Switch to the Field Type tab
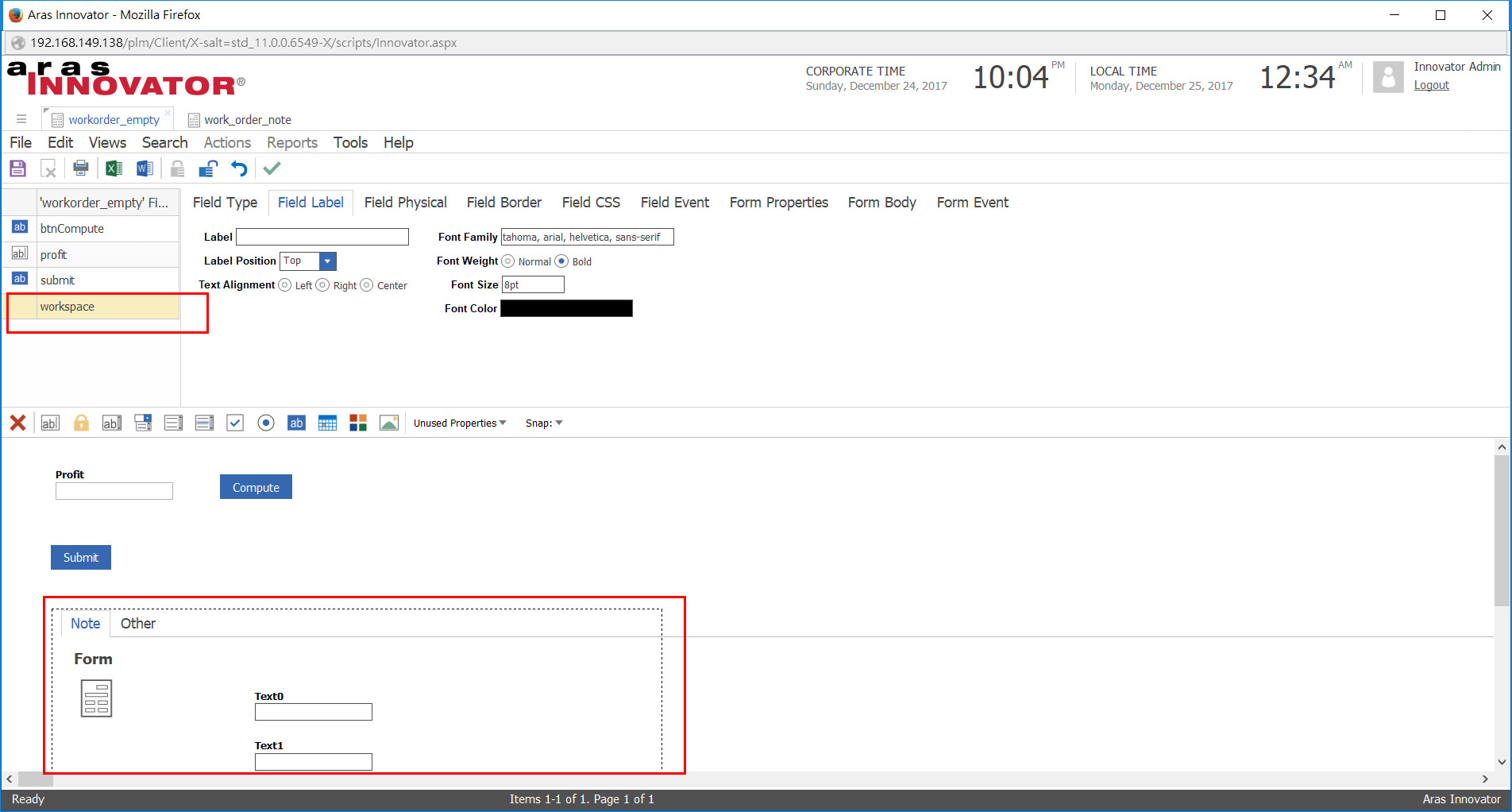The image size is (1512, 812). [x=225, y=203]
